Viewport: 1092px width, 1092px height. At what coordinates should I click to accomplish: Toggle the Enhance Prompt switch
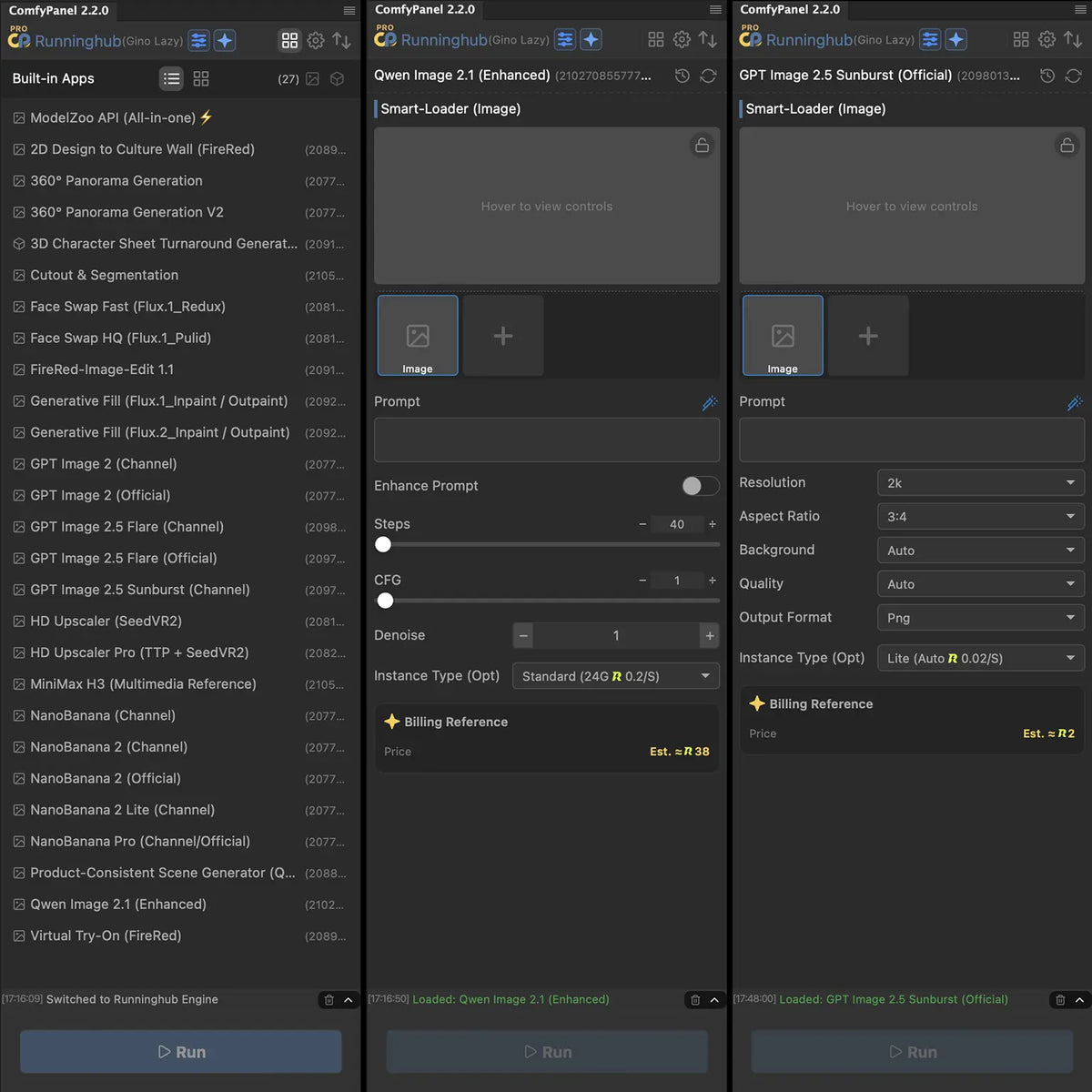(x=701, y=486)
